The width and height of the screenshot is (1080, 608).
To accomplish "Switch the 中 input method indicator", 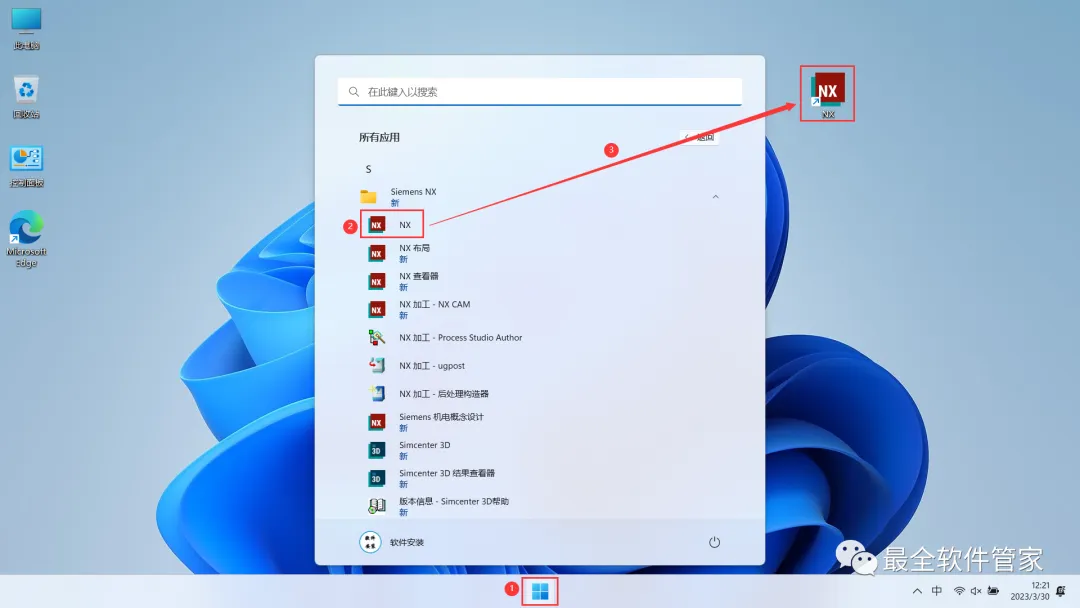I will pyautogui.click(x=937, y=591).
